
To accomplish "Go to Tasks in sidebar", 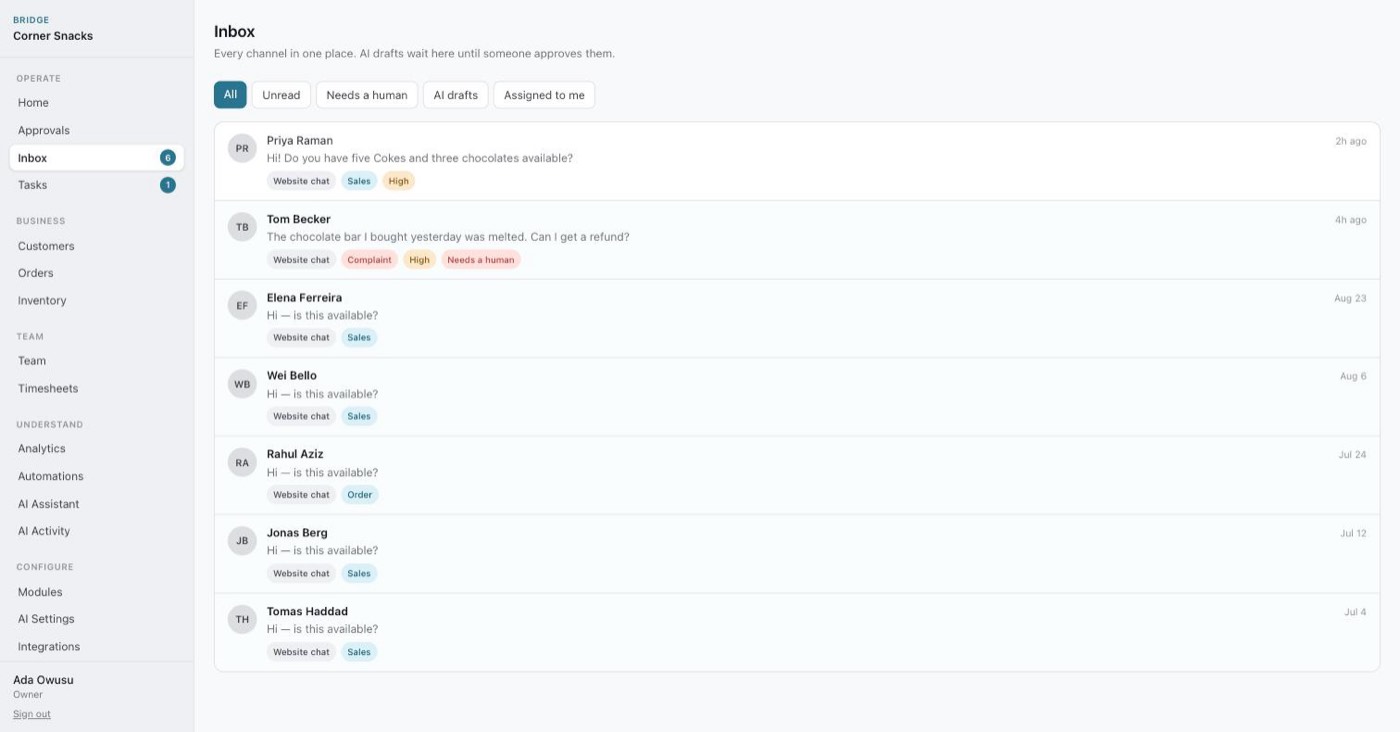I will [97, 185].
